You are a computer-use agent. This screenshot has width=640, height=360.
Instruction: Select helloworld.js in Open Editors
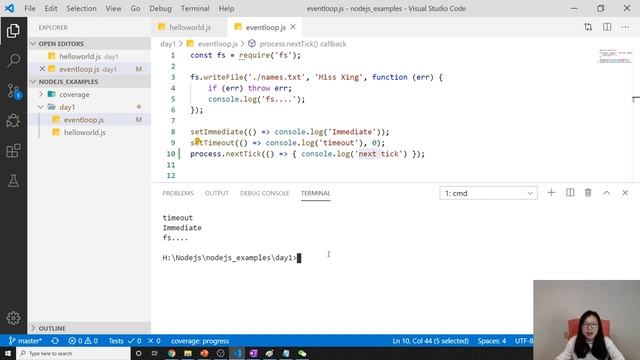pyautogui.click(x=89, y=56)
